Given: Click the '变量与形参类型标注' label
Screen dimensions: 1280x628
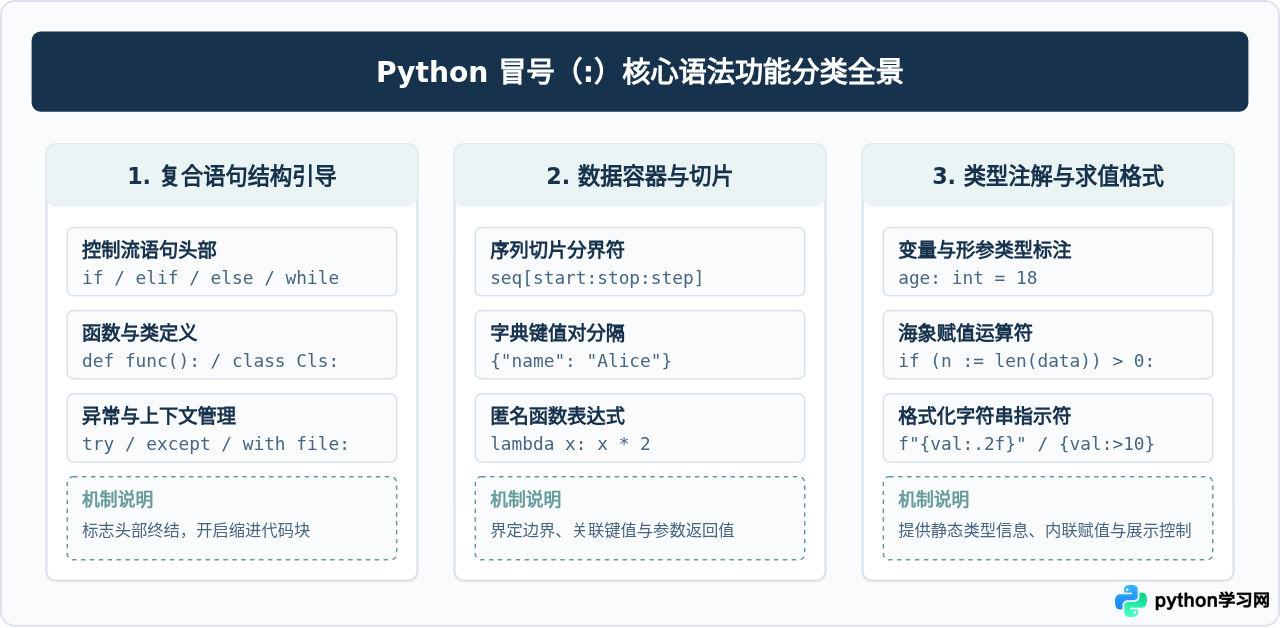Looking at the screenshot, I should click(985, 250).
